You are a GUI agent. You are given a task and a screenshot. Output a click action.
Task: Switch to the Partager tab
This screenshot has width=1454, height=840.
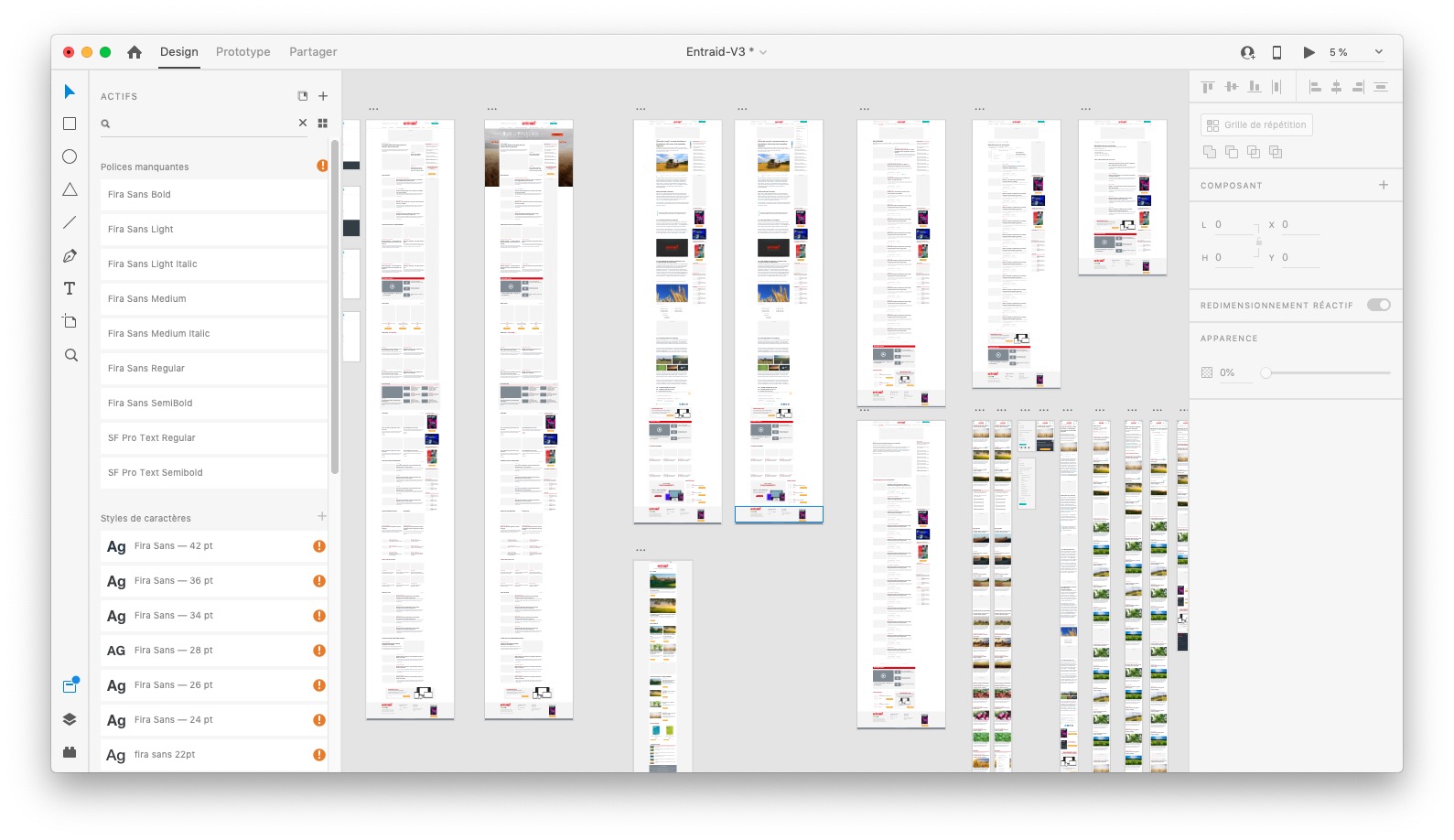point(313,52)
